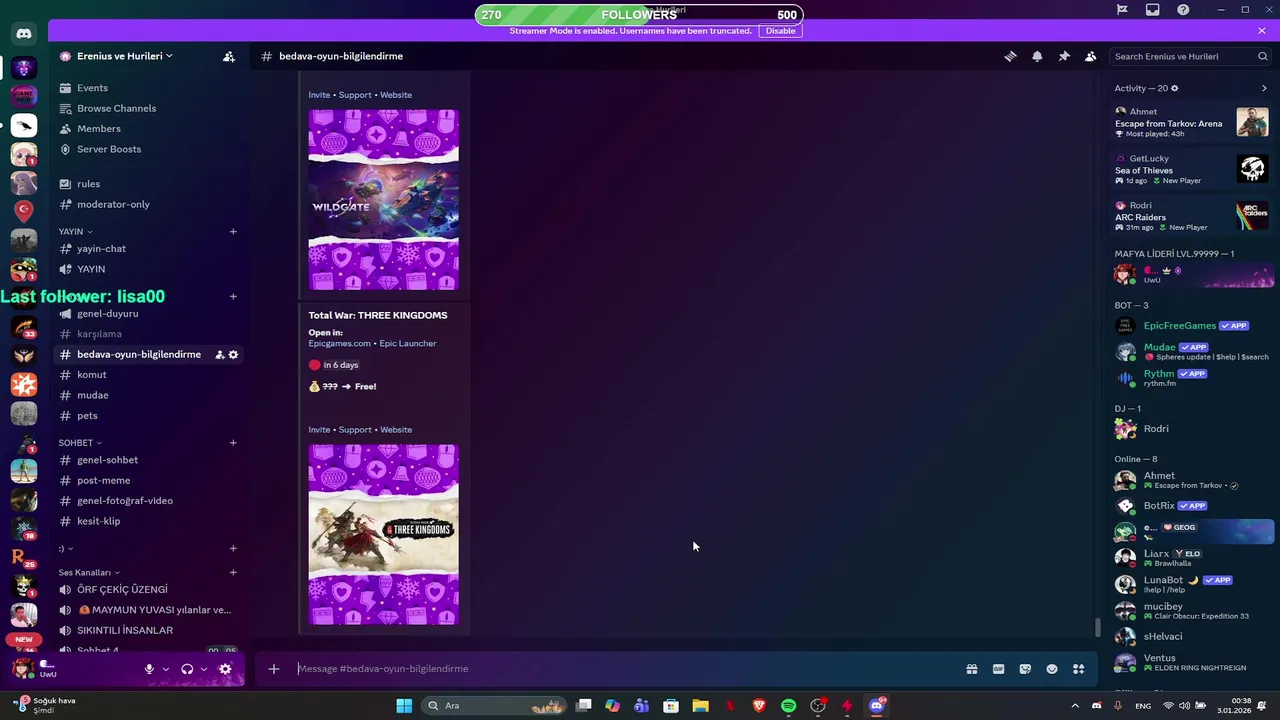Toggle headphone deafen in user panel

click(187, 669)
